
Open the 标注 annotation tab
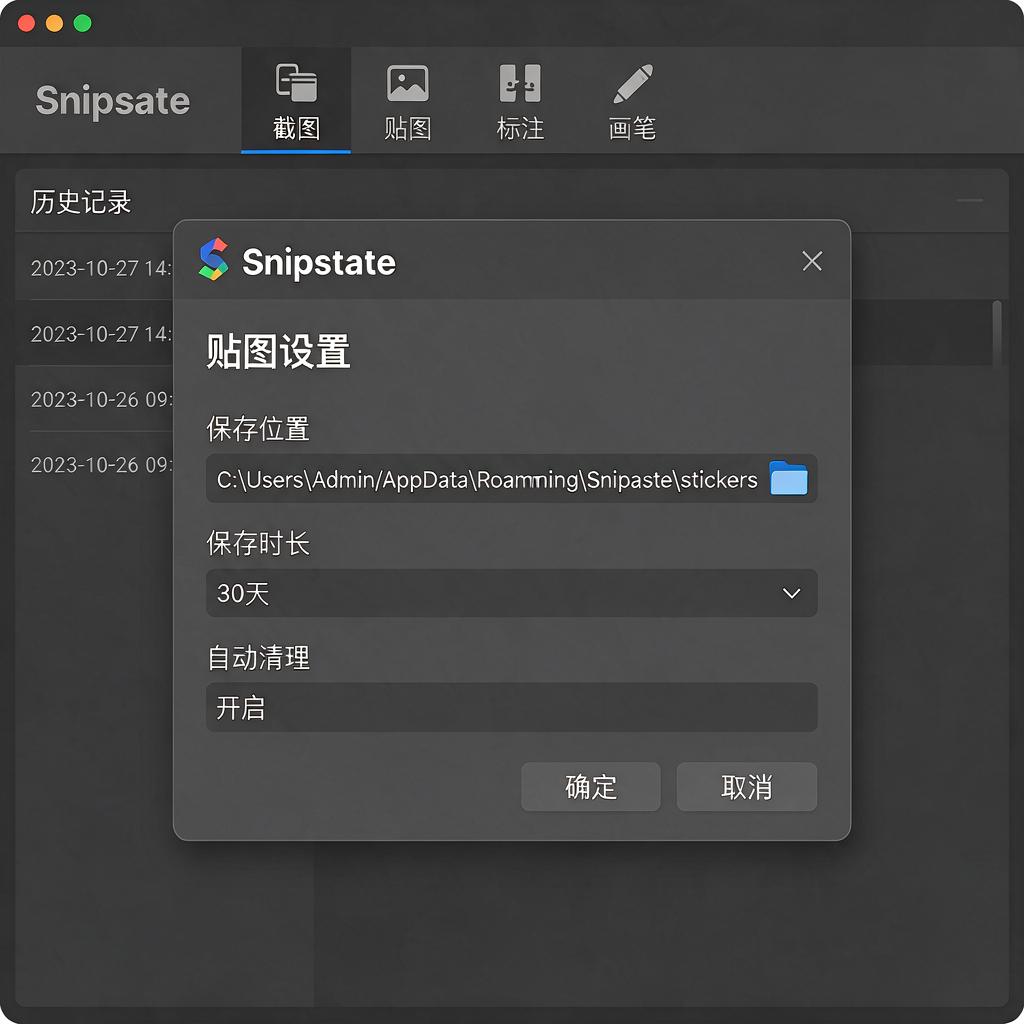point(520,101)
